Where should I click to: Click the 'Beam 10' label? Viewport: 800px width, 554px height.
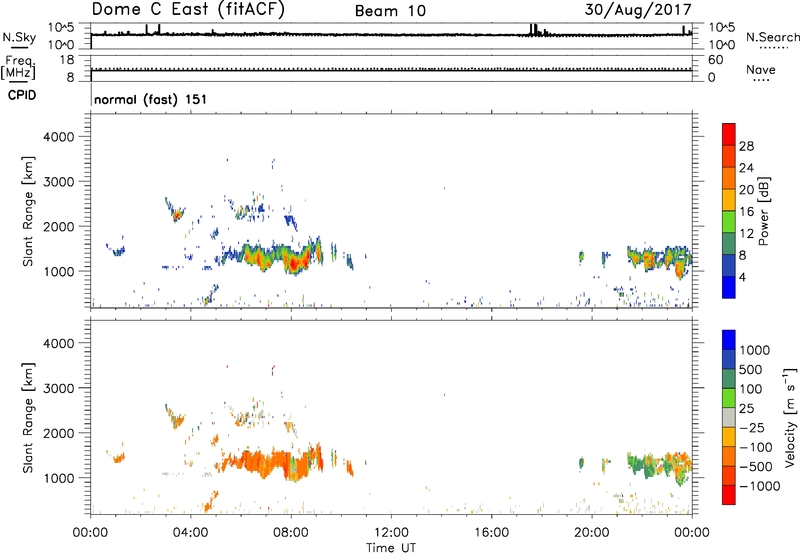point(390,11)
